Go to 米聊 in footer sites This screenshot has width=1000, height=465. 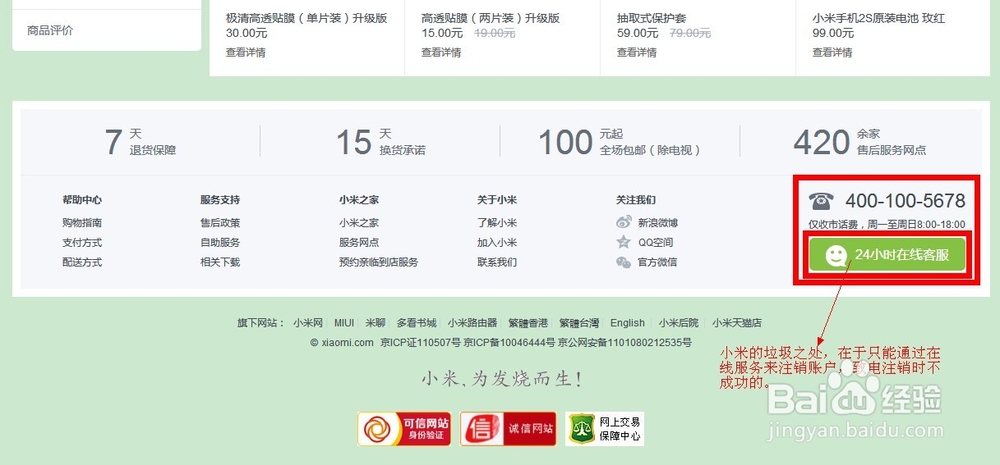[376, 323]
